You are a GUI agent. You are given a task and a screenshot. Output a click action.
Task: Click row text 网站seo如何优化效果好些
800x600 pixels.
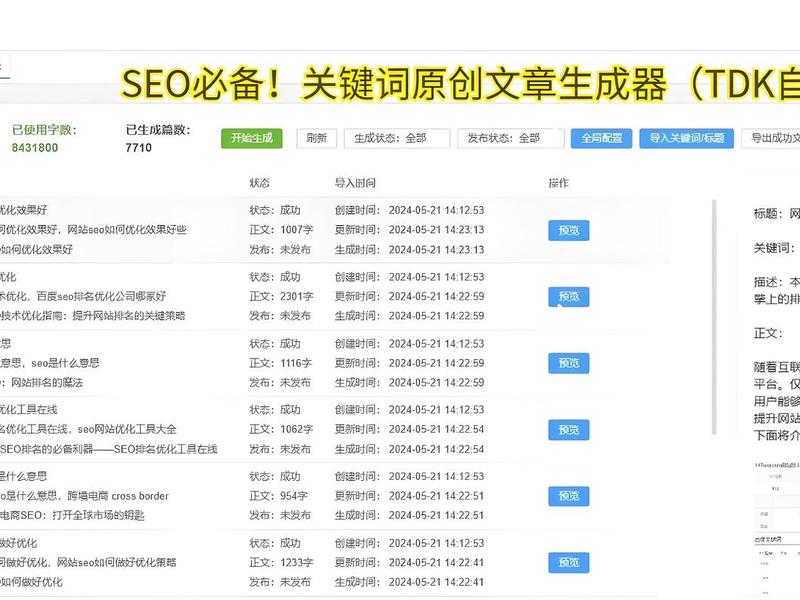(127, 230)
